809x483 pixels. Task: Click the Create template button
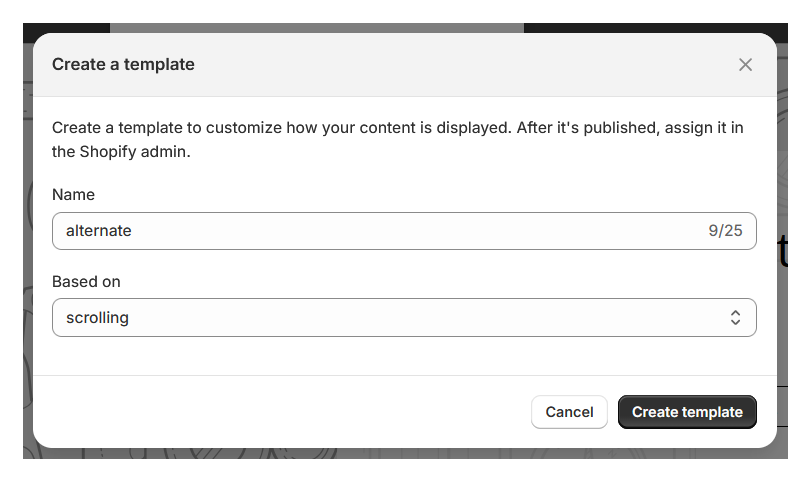tap(687, 412)
